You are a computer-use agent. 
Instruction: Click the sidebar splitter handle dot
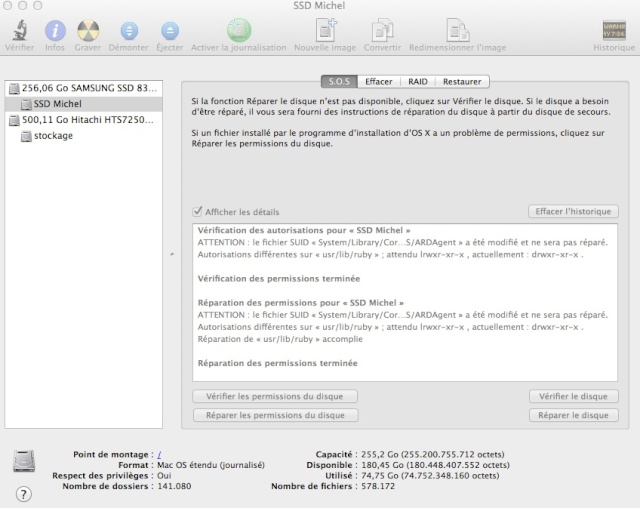tap(172, 254)
